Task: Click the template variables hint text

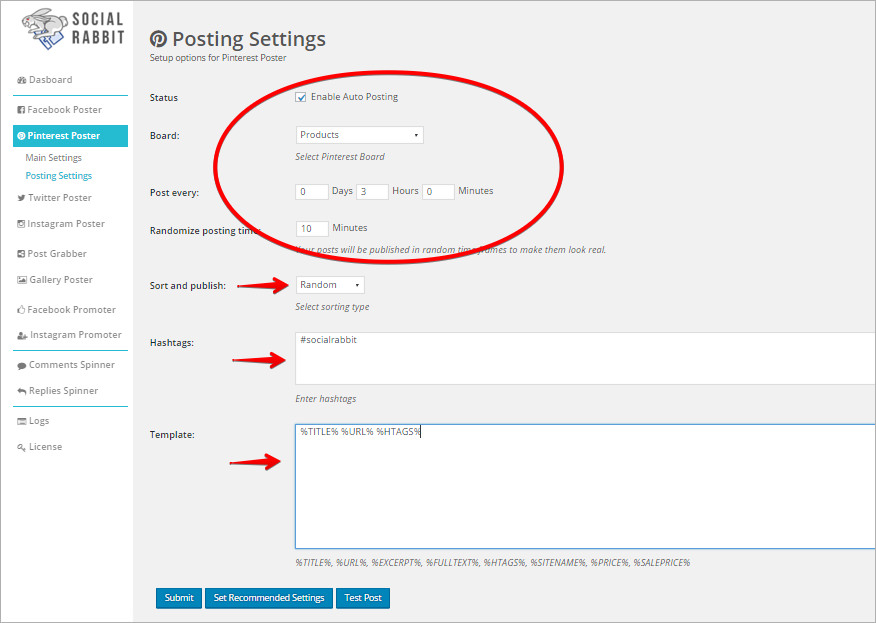Action: point(493,563)
